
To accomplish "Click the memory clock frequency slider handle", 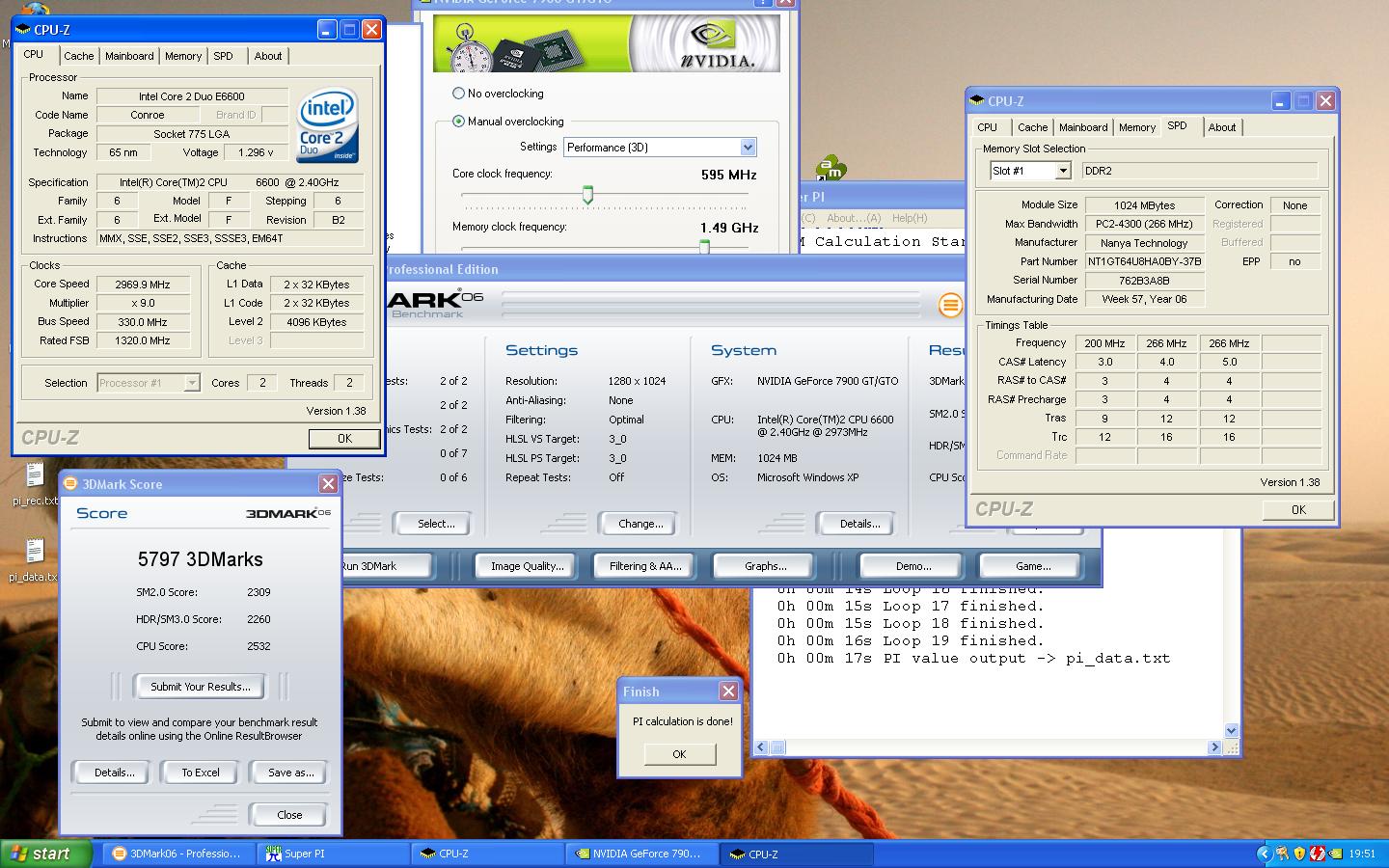I will pyautogui.click(x=704, y=247).
